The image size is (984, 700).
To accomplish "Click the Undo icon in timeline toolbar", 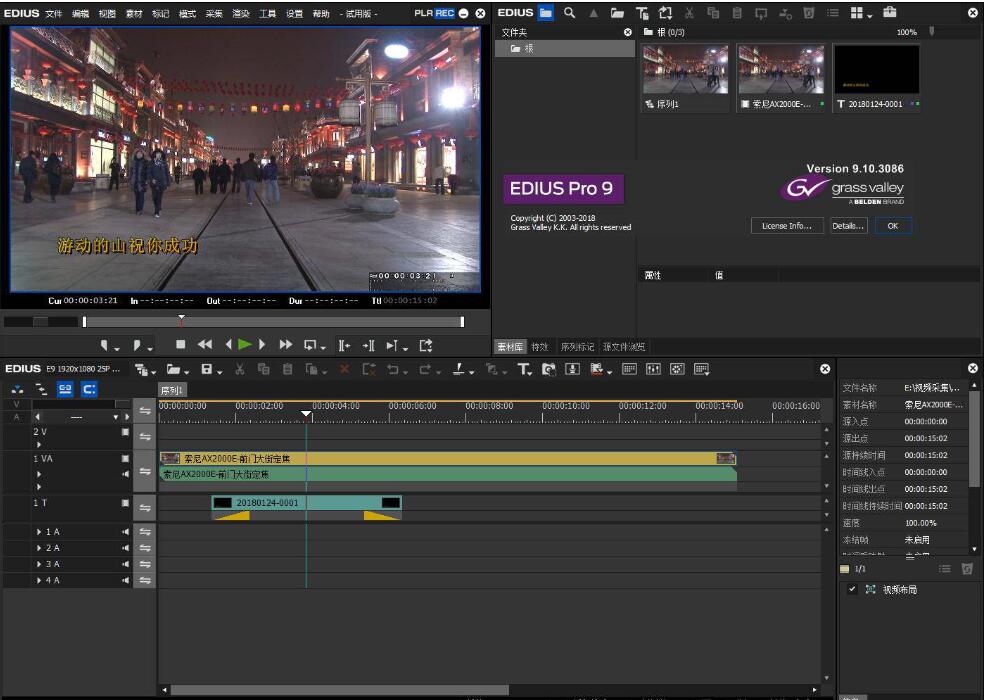I will (392, 369).
